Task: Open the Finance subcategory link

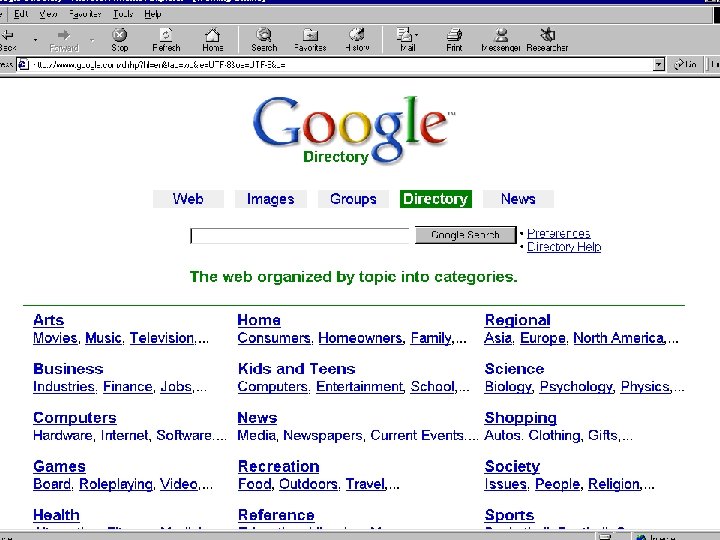Action: (128, 387)
